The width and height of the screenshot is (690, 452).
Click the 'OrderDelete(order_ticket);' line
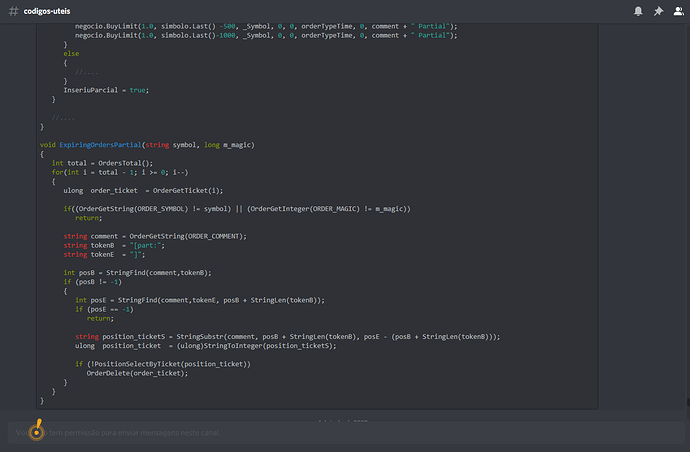(137, 373)
